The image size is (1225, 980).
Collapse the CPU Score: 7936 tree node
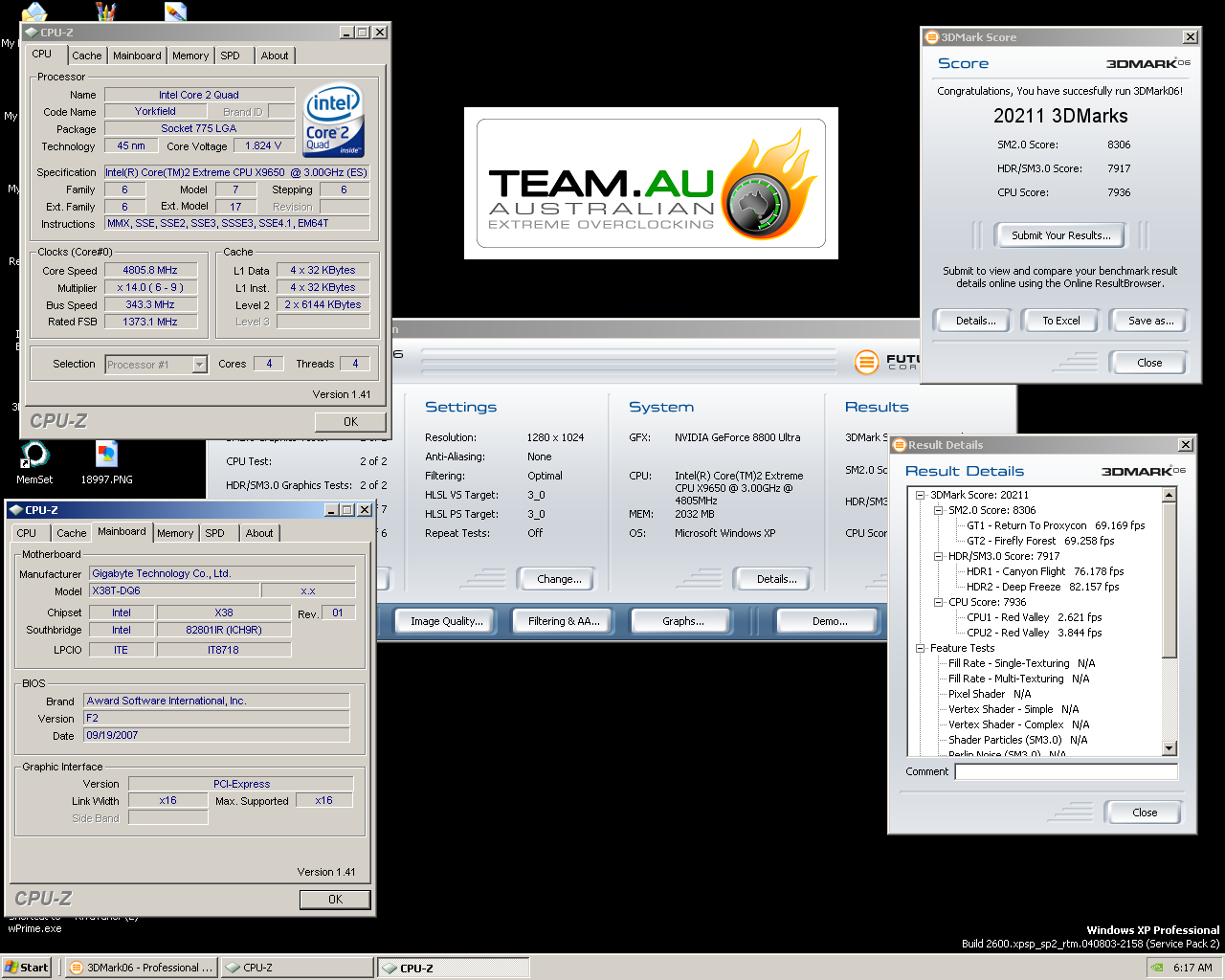click(x=939, y=602)
